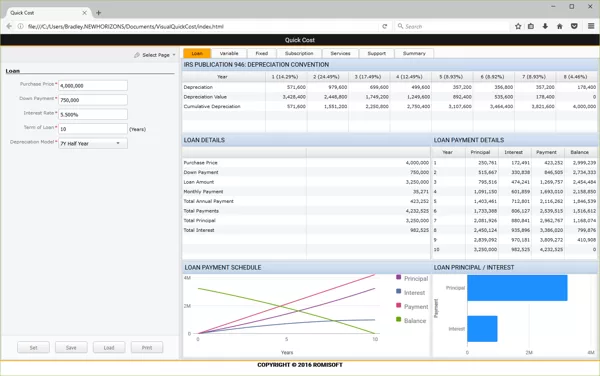
Task: Click the Save button
Action: [71, 348]
